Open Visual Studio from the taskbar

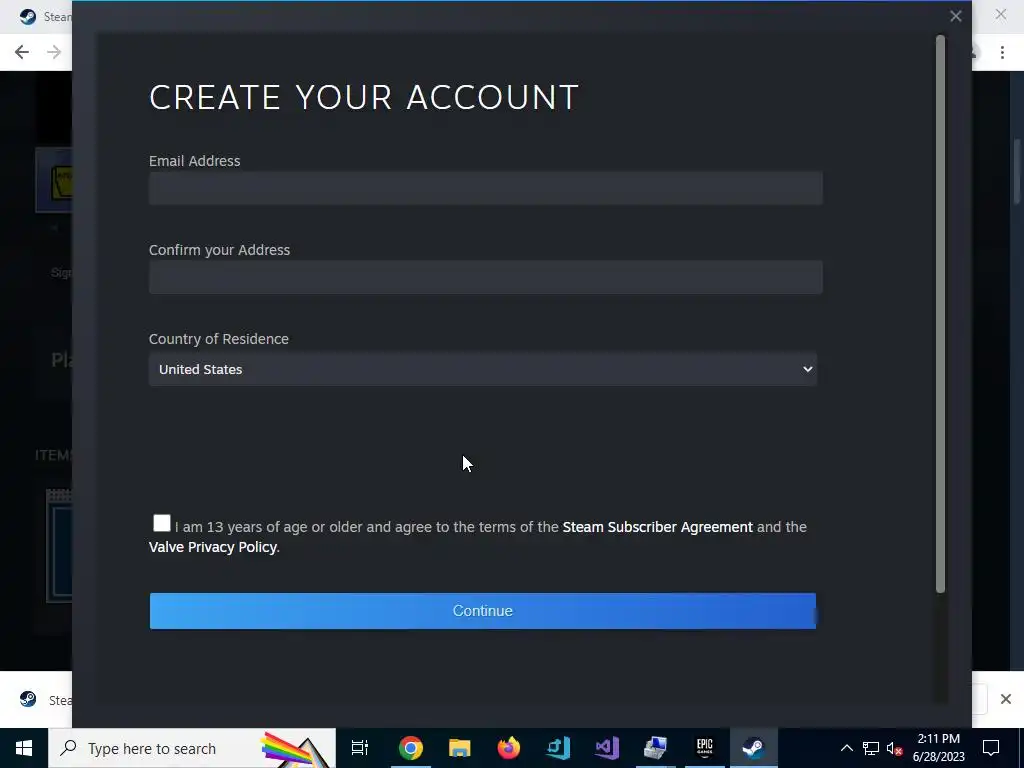(607, 748)
